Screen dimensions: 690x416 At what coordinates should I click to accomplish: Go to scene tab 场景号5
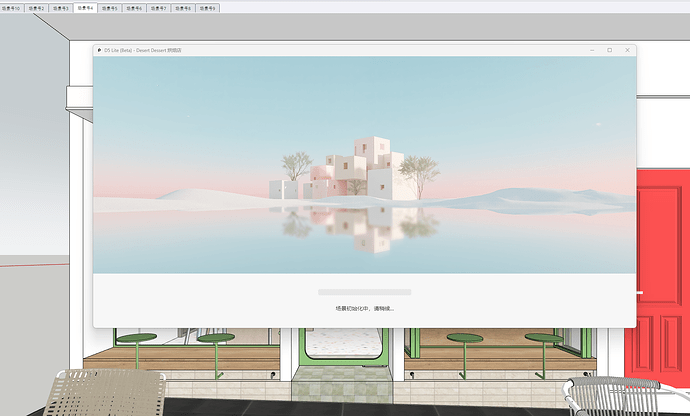tap(109, 7)
